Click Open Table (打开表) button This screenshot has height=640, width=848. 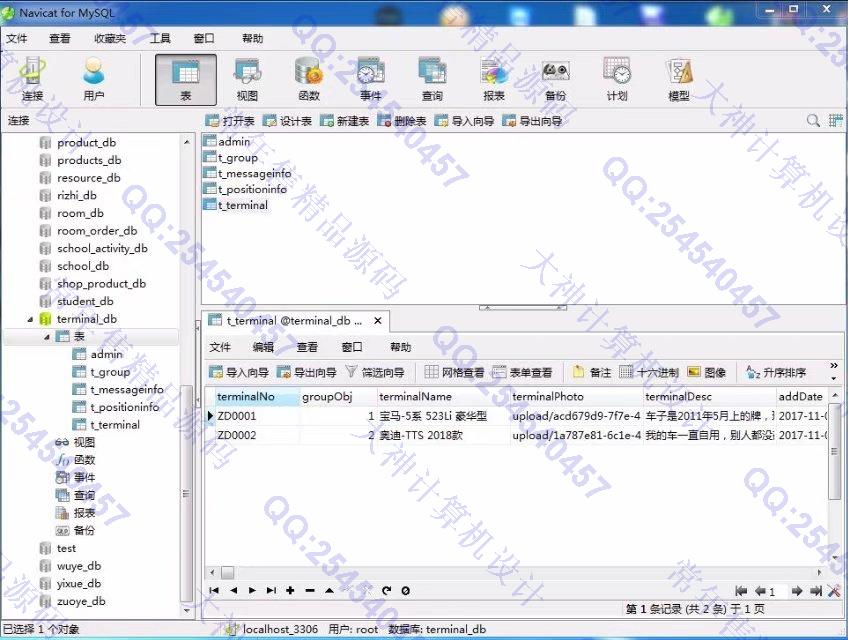230,121
